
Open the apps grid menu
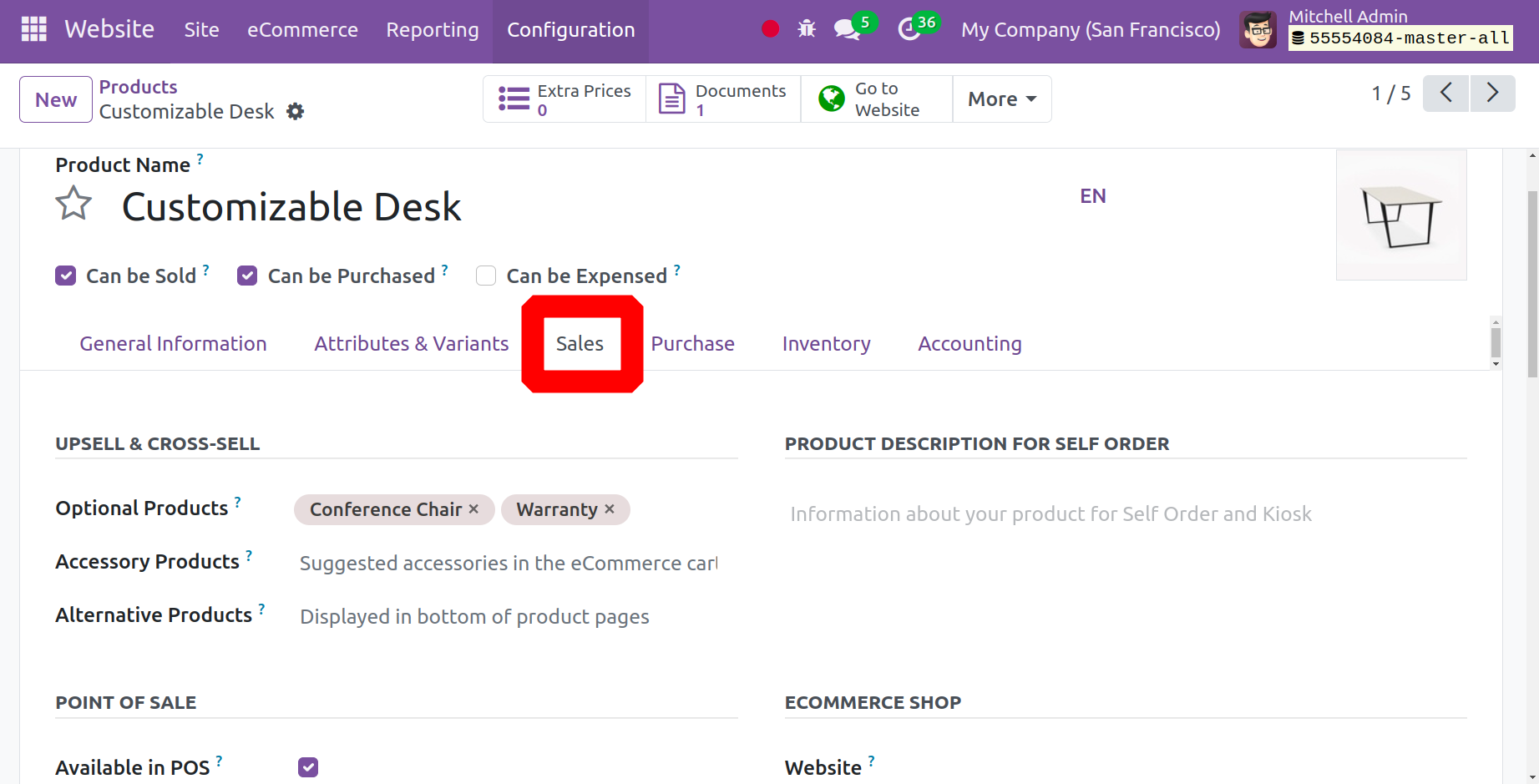33,29
